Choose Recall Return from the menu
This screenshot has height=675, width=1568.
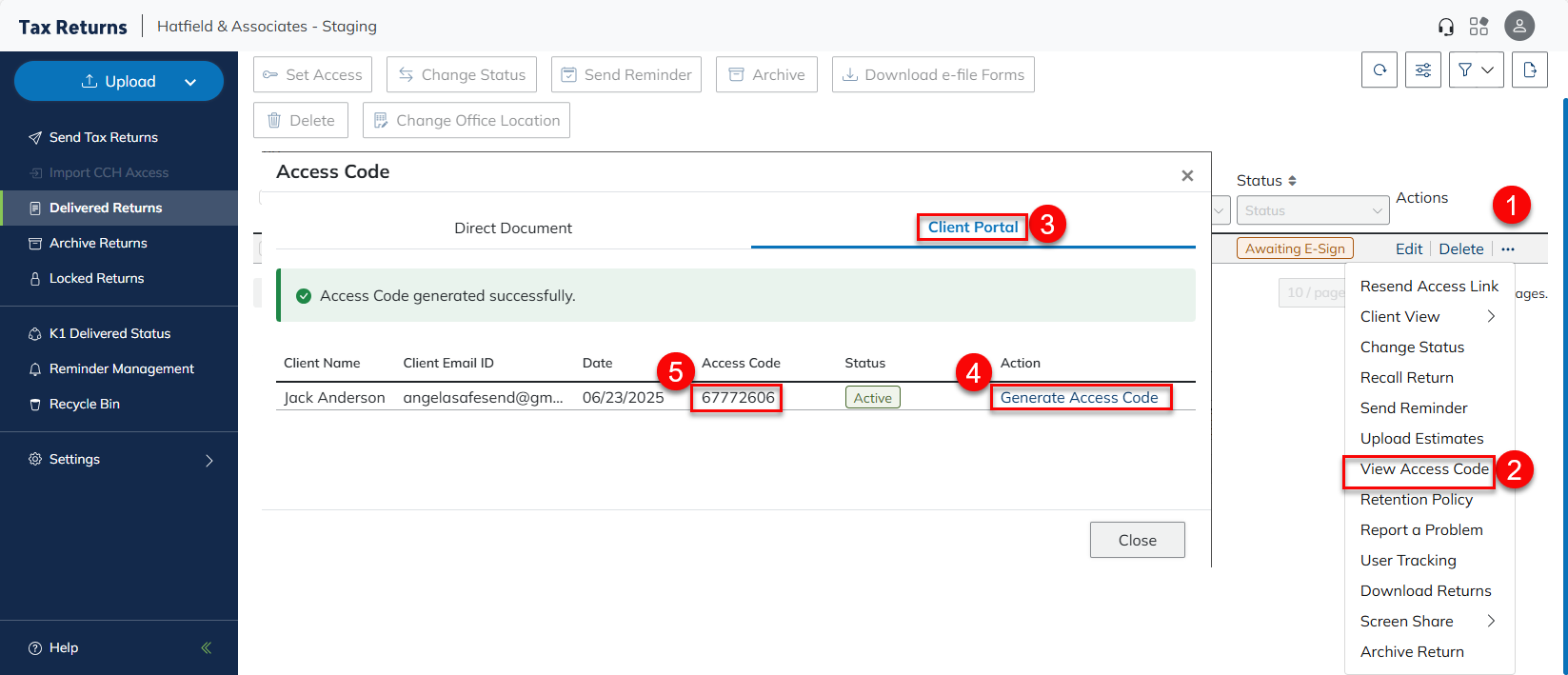click(1406, 378)
